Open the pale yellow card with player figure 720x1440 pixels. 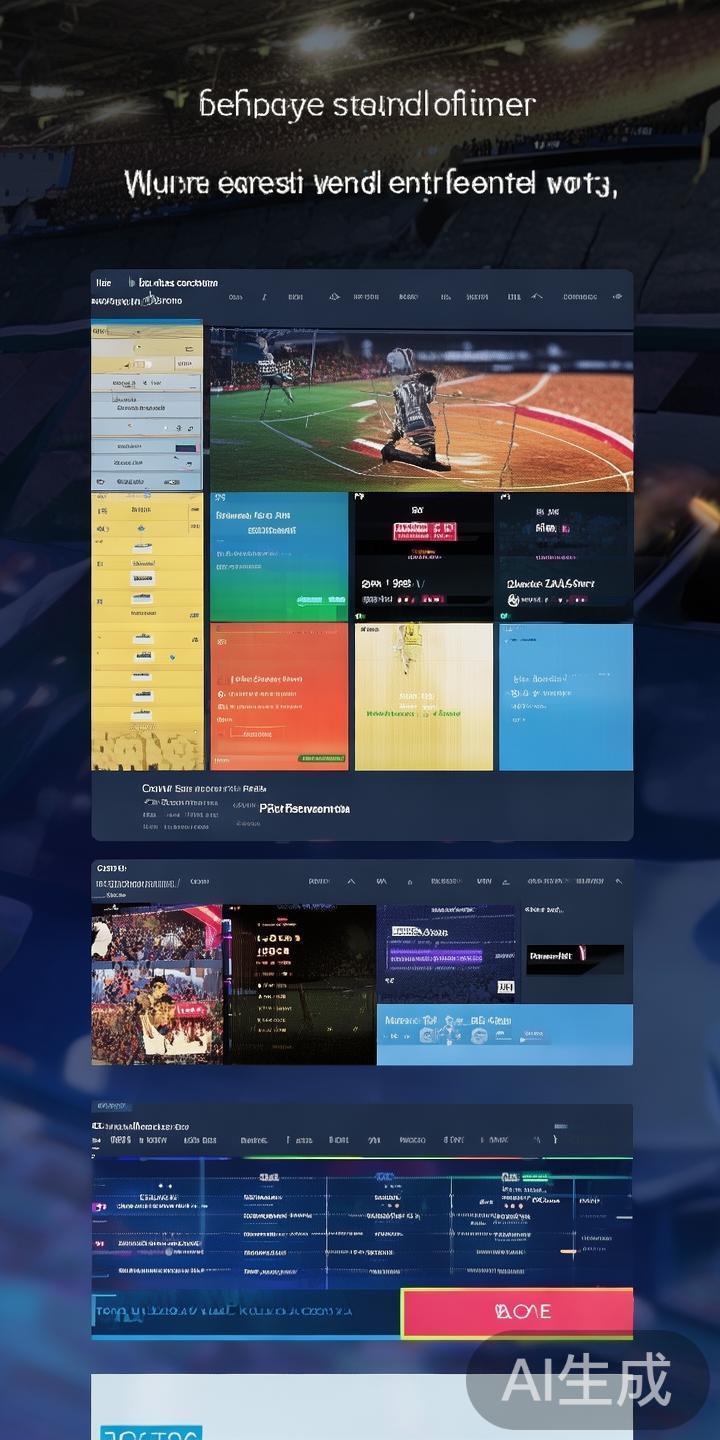click(x=423, y=697)
